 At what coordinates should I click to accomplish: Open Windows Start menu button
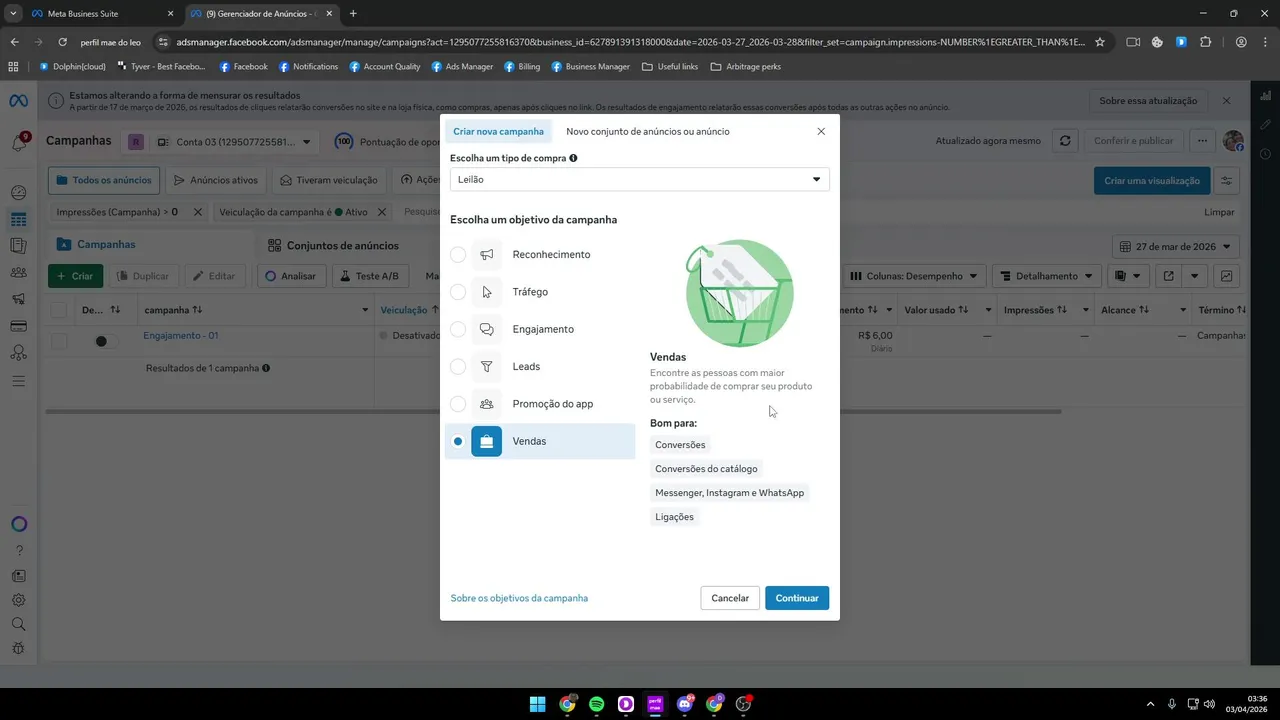pos(537,704)
